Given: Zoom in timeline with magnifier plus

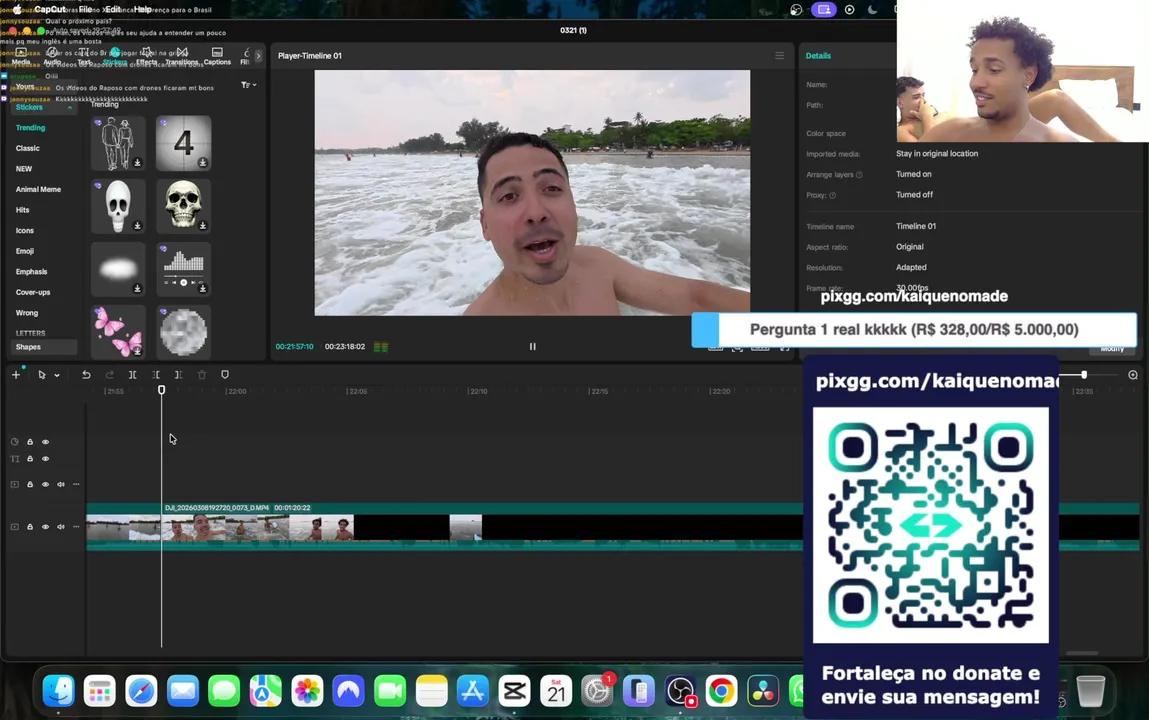Looking at the screenshot, I should 1133,375.
